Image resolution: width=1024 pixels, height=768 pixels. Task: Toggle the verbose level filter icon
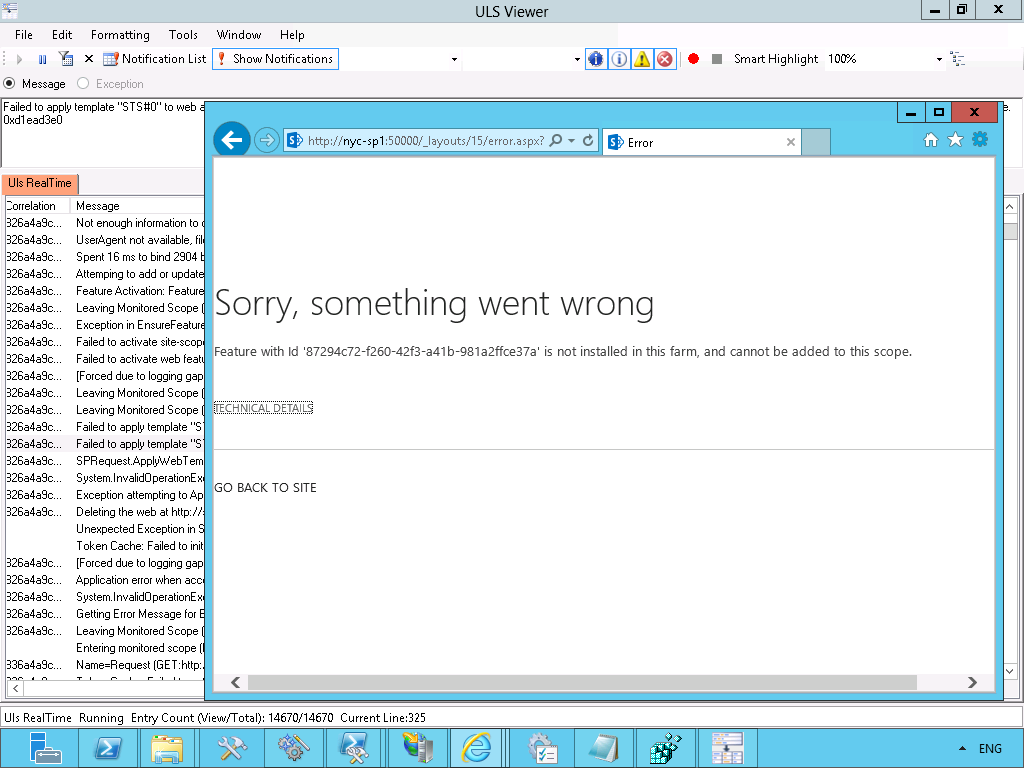[x=596, y=59]
